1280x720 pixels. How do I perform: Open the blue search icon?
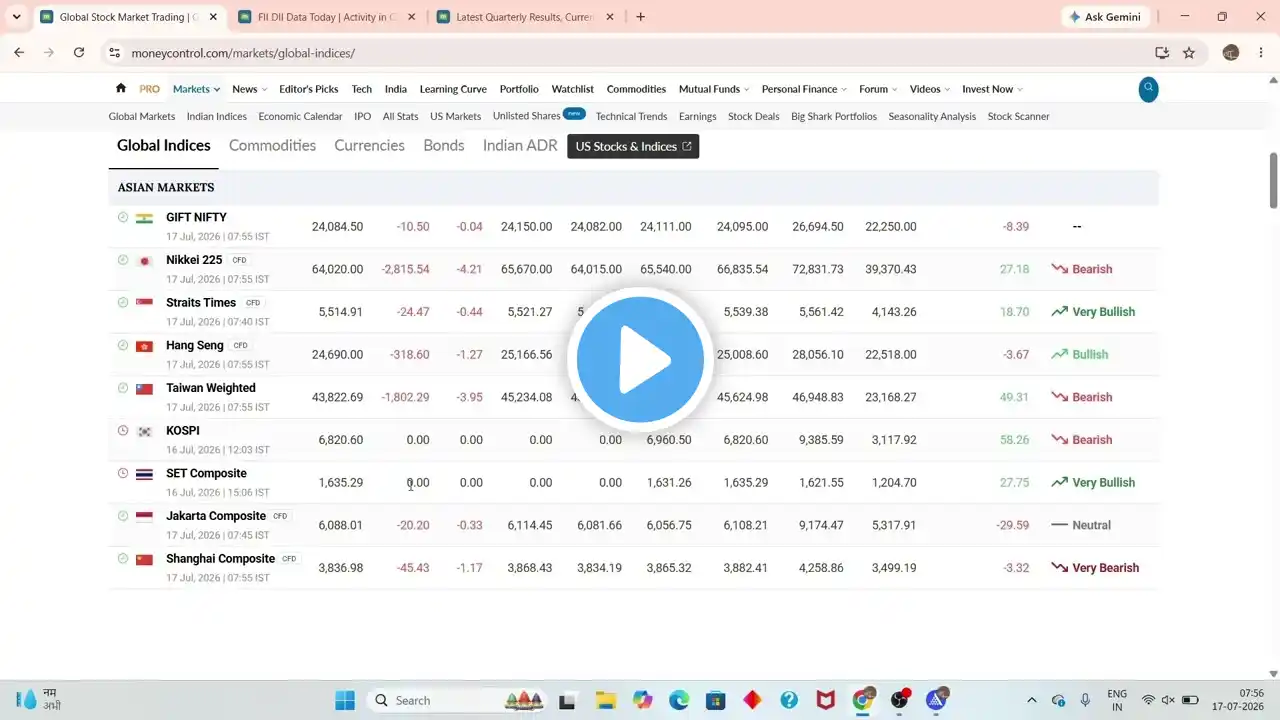click(1149, 89)
